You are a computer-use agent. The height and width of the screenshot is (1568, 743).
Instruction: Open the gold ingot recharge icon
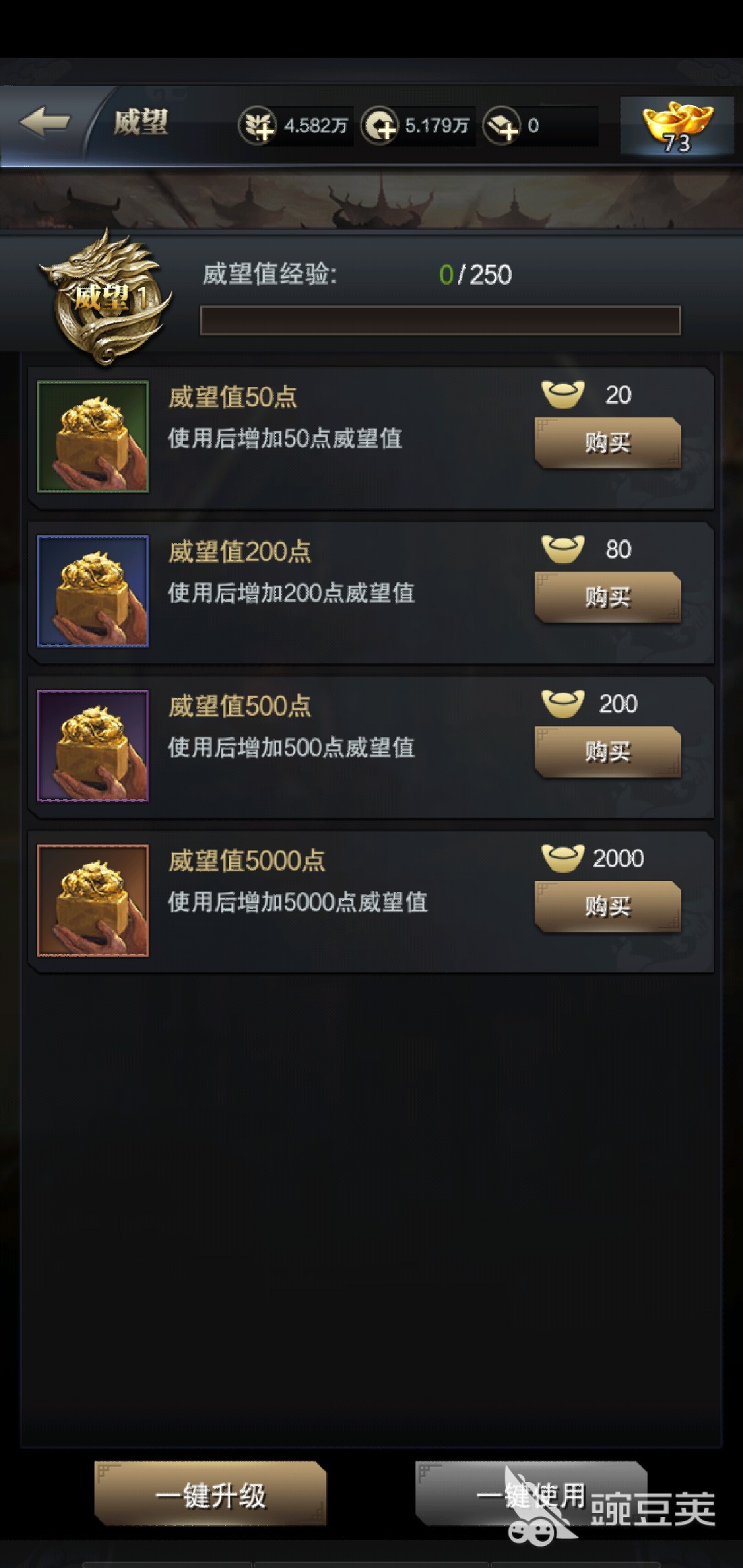pyautogui.click(x=677, y=125)
